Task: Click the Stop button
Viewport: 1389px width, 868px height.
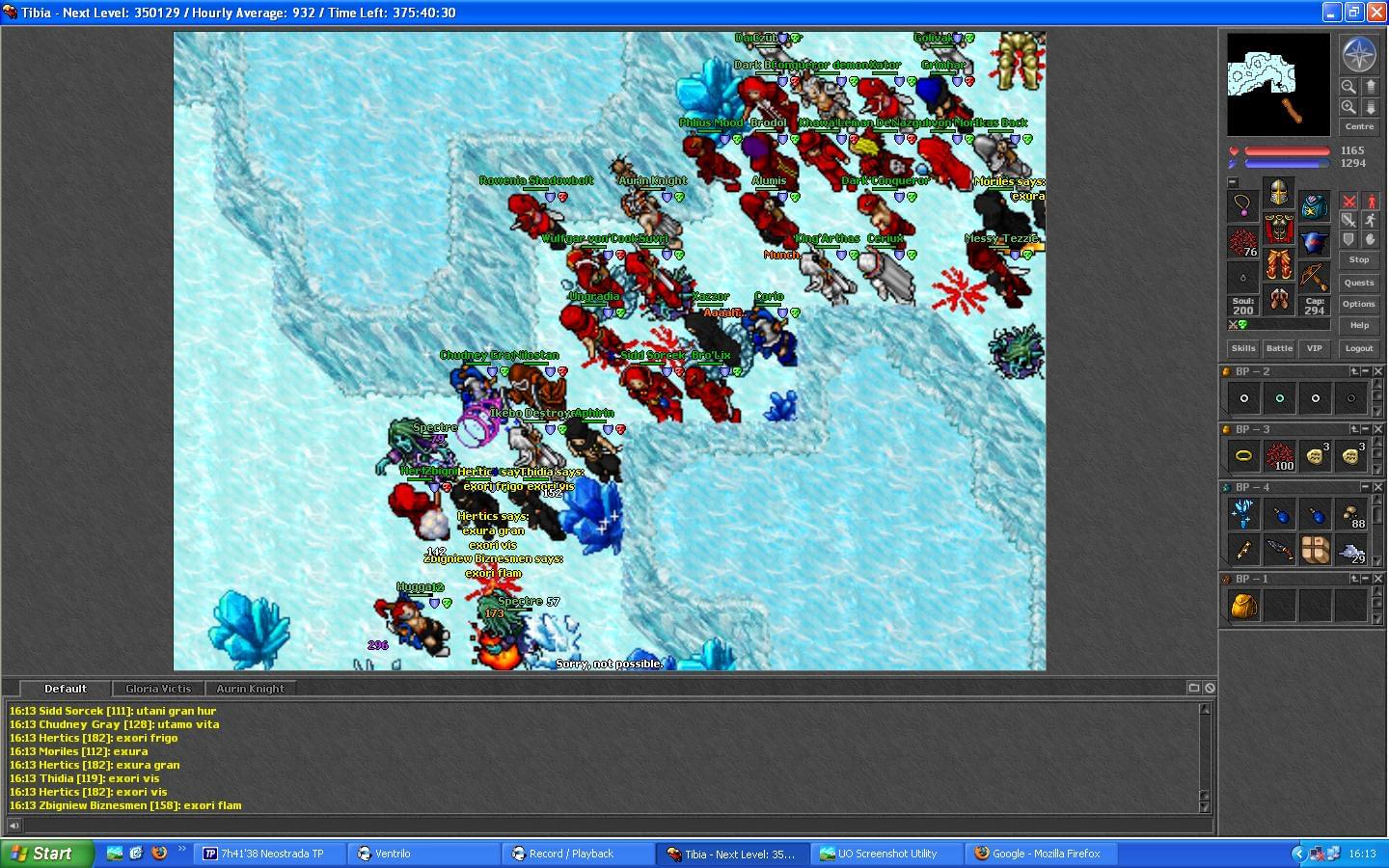Action: click(1359, 259)
